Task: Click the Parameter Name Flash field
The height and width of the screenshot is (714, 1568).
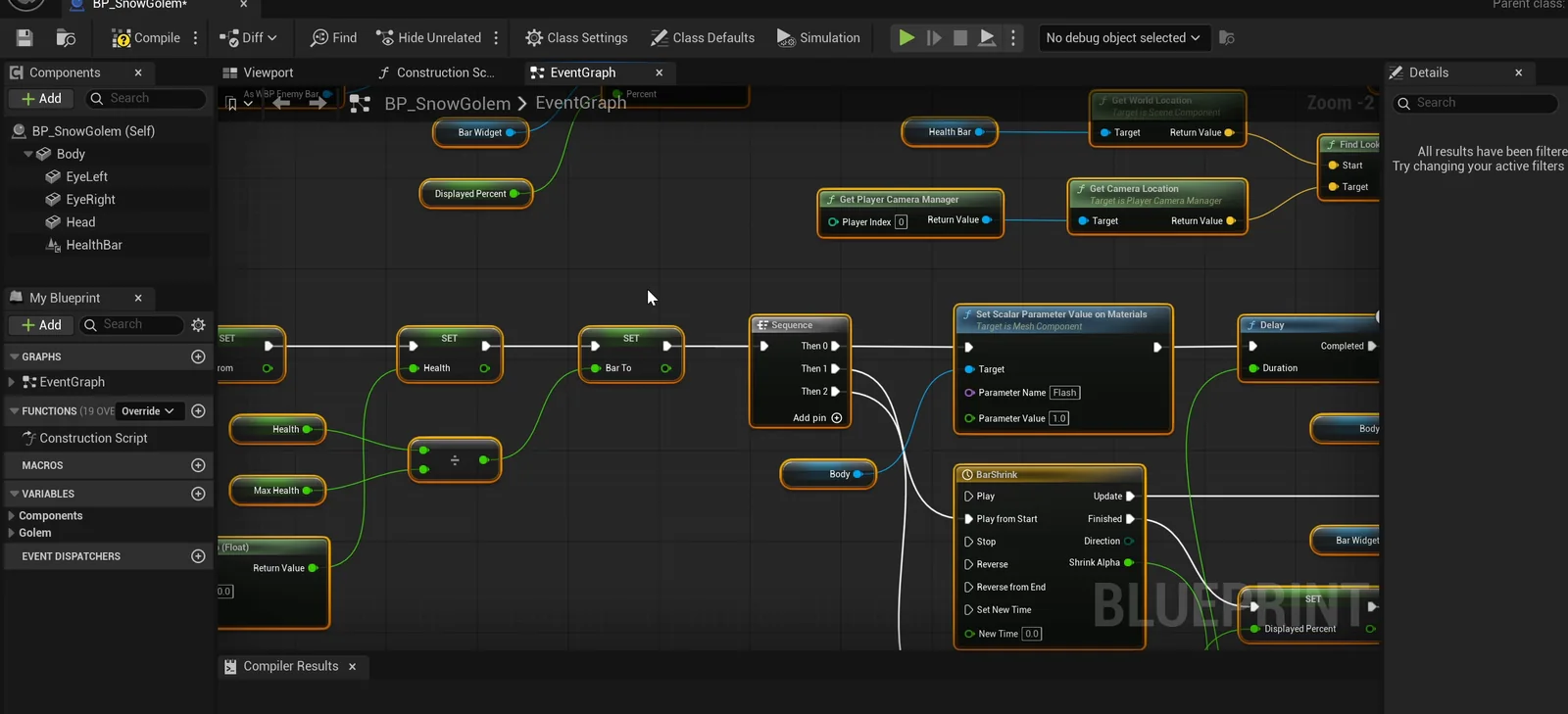Action: coord(1064,393)
